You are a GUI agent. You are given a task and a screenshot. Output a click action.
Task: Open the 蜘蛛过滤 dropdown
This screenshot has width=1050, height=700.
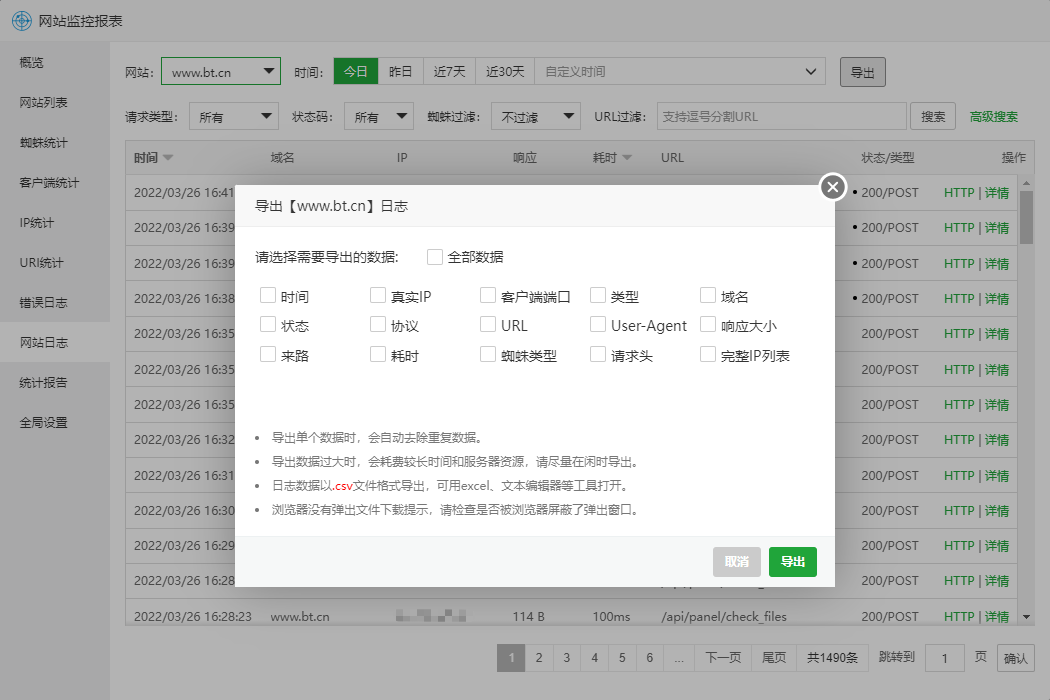pyautogui.click(x=536, y=117)
